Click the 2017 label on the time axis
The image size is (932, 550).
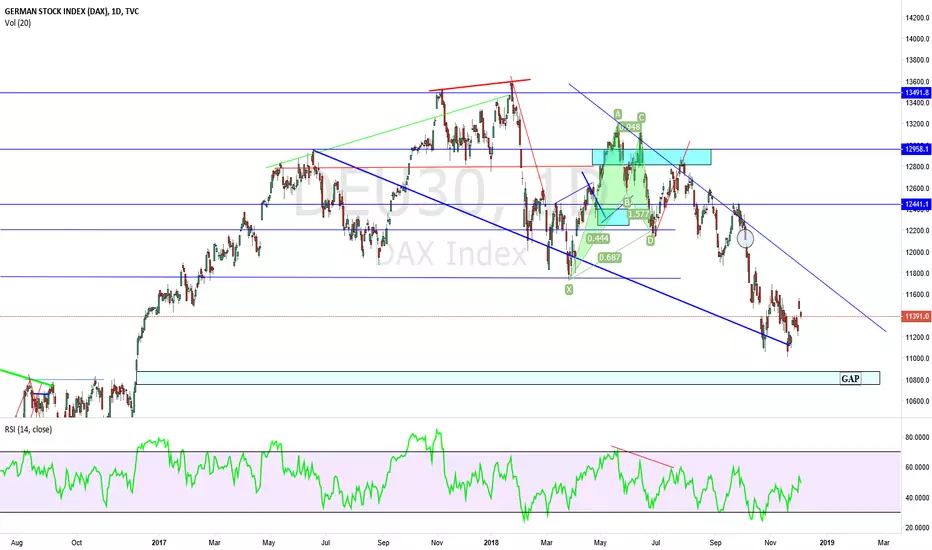click(x=159, y=543)
